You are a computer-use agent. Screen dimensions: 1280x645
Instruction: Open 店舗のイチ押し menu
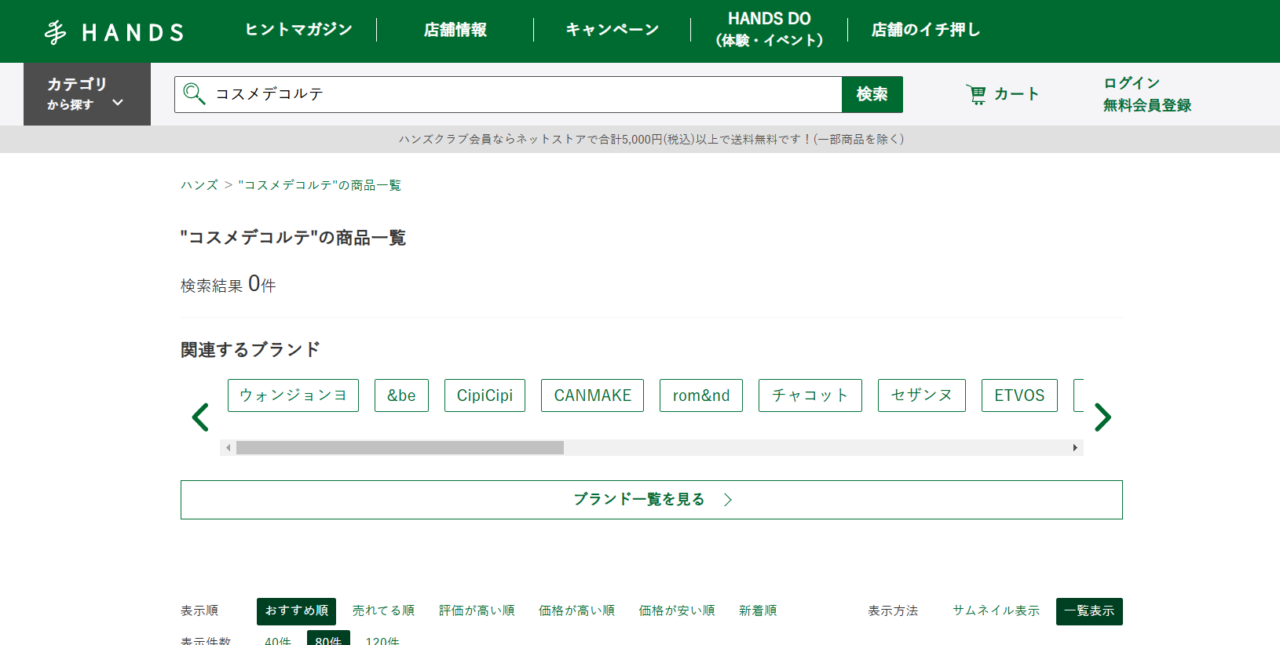[926, 30]
